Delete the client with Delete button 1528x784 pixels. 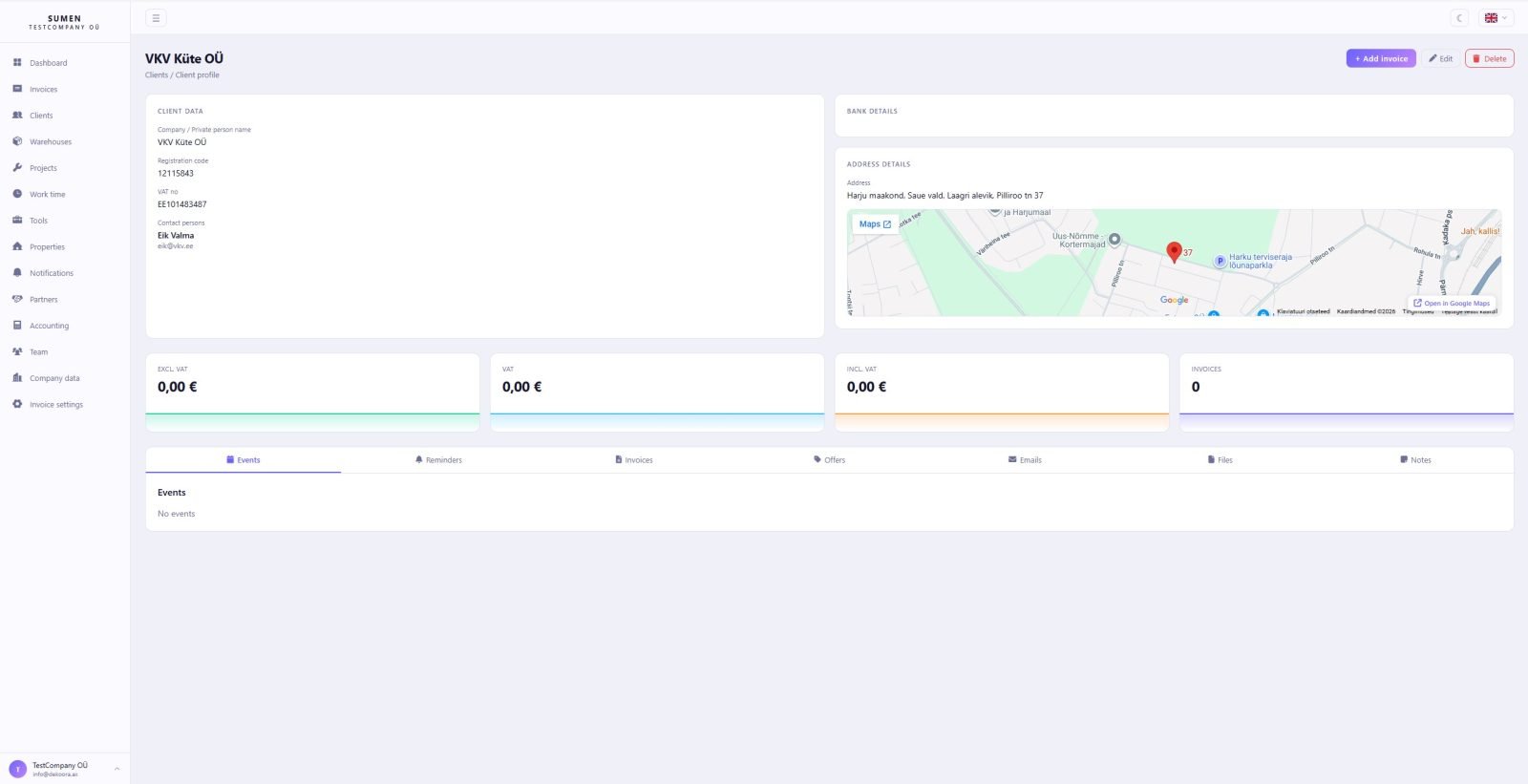pos(1489,59)
